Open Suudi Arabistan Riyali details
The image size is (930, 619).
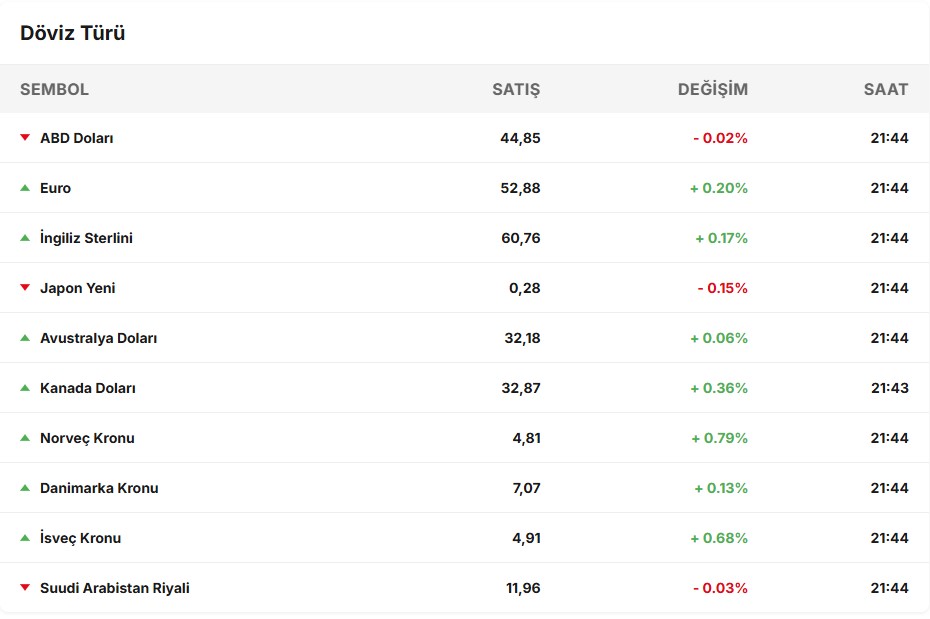115,588
